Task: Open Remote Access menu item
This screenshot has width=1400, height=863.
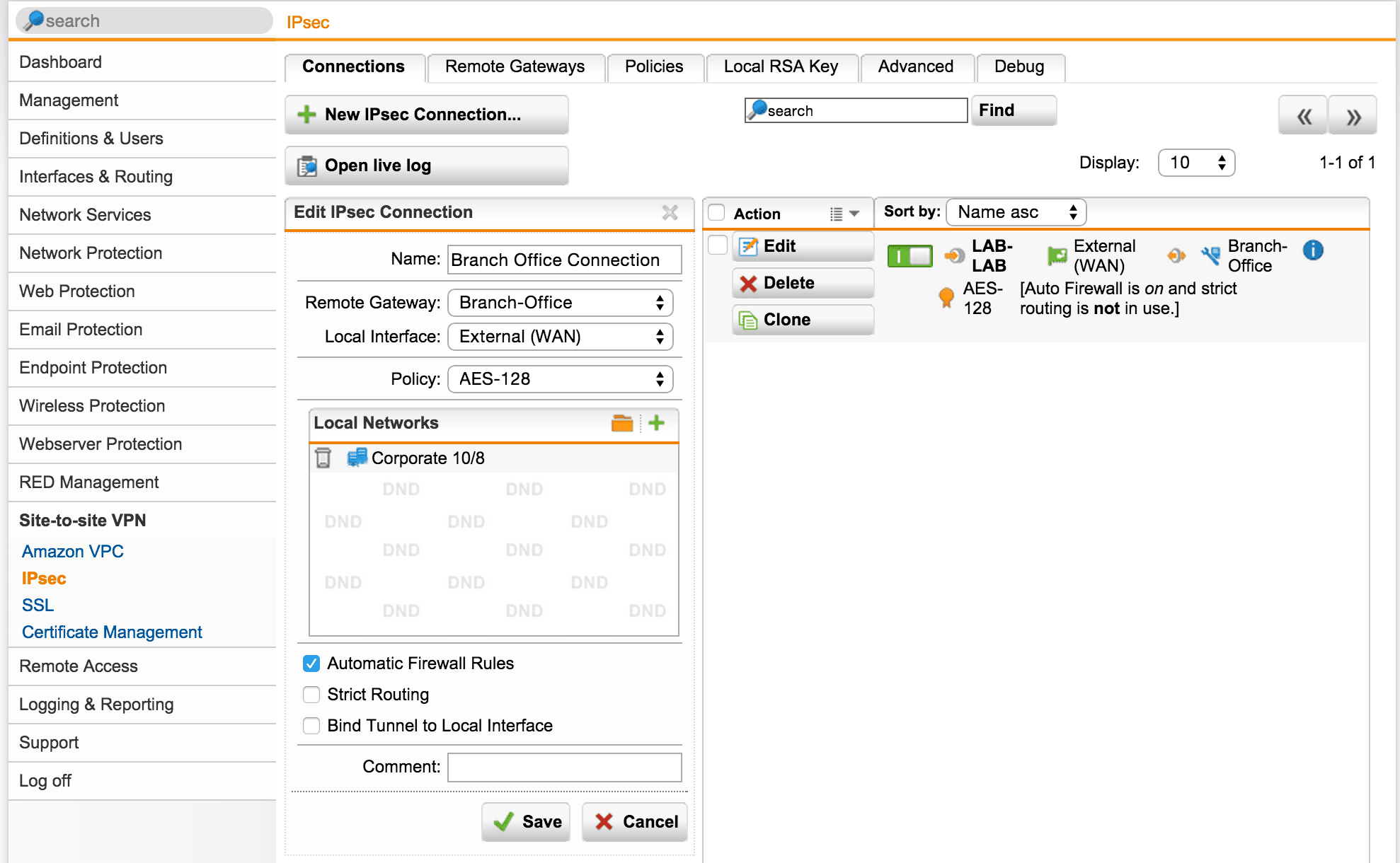Action: (x=142, y=666)
